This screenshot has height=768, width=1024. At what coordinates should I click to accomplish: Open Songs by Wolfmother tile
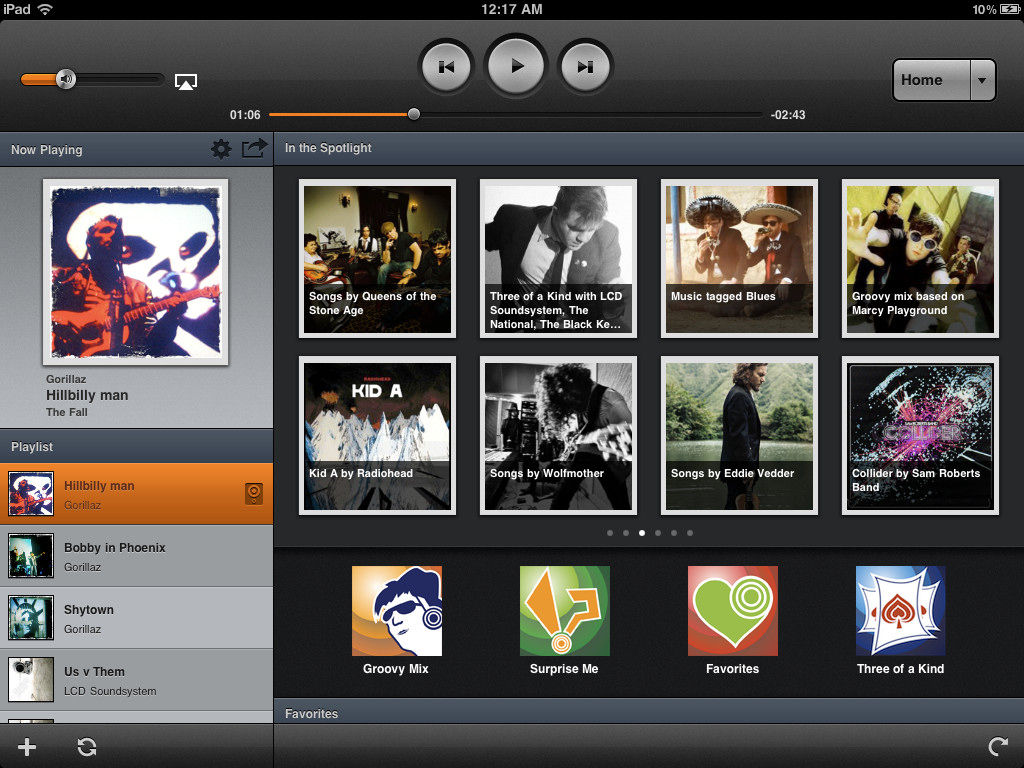(x=558, y=436)
